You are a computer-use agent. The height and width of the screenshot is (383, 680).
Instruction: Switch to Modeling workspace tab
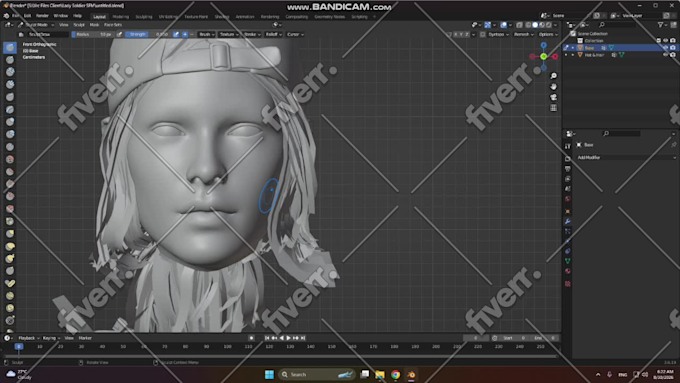click(121, 17)
